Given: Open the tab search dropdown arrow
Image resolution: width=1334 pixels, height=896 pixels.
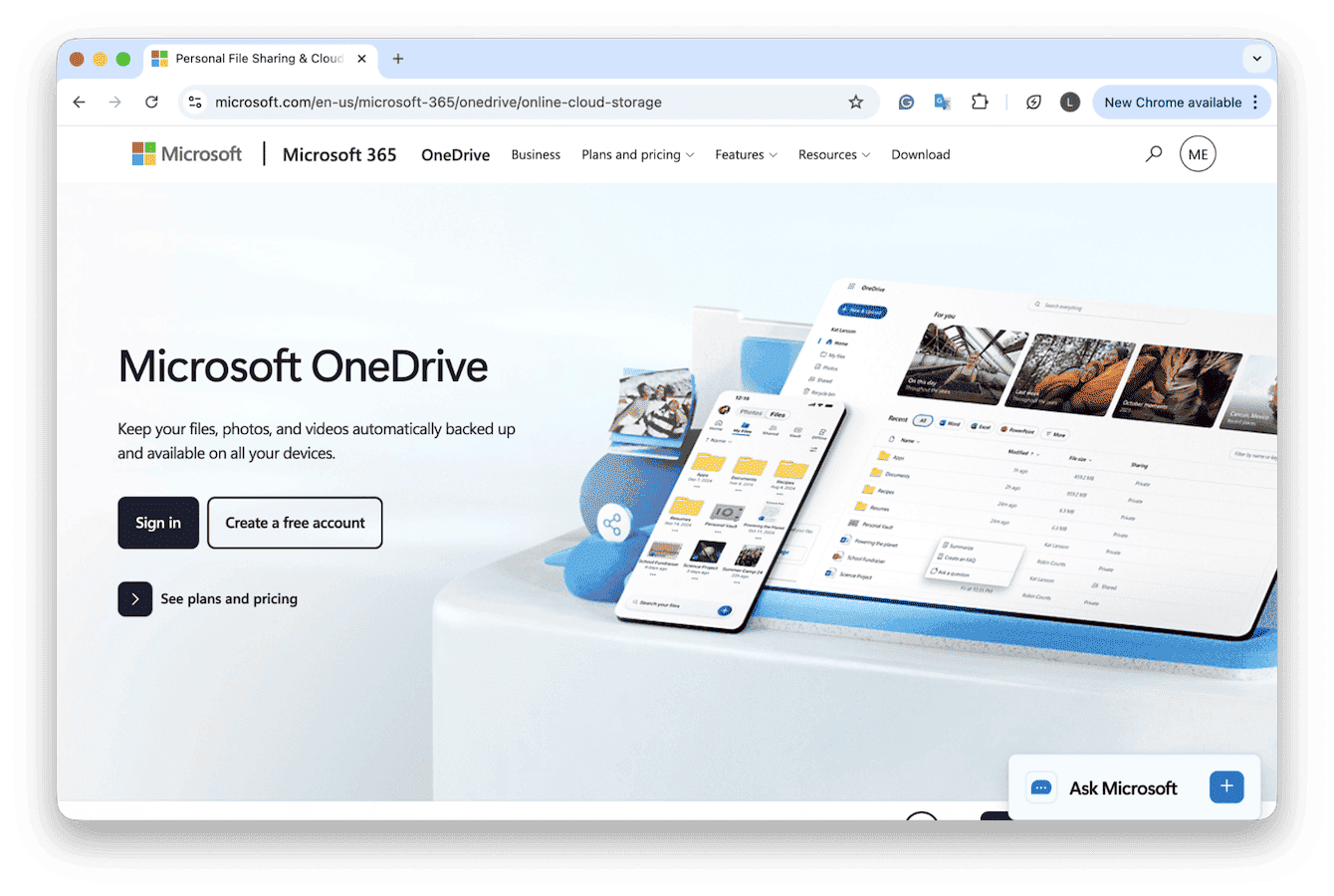Looking at the screenshot, I should [x=1256, y=59].
